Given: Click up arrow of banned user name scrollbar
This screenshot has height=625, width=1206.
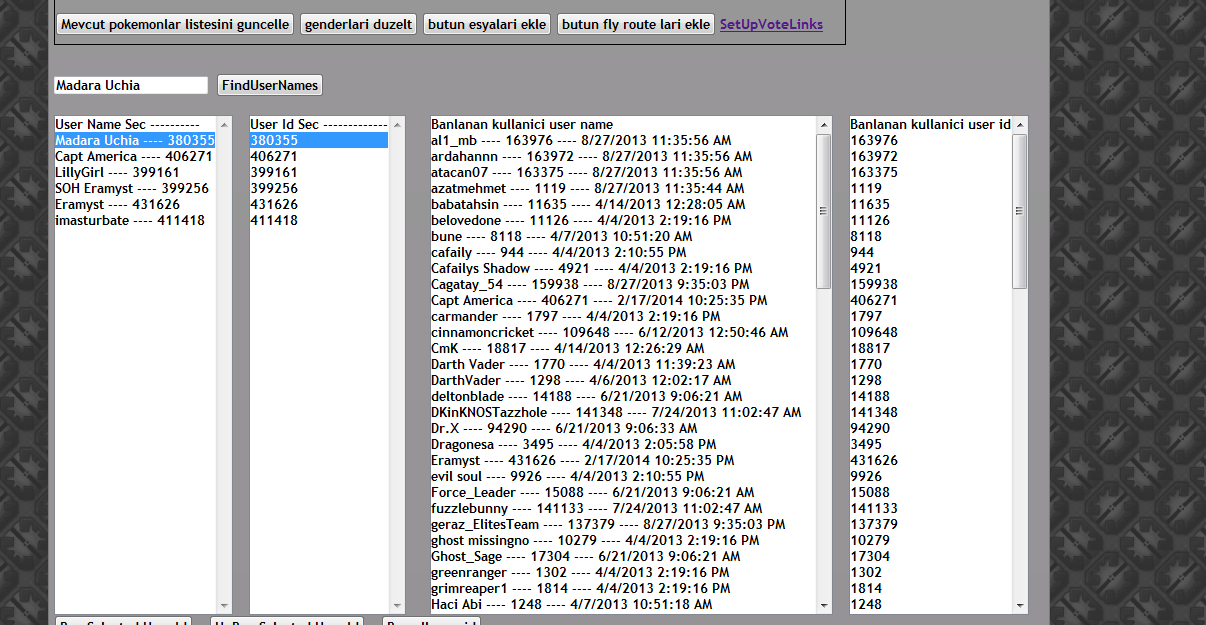Looking at the screenshot, I should tap(824, 125).
